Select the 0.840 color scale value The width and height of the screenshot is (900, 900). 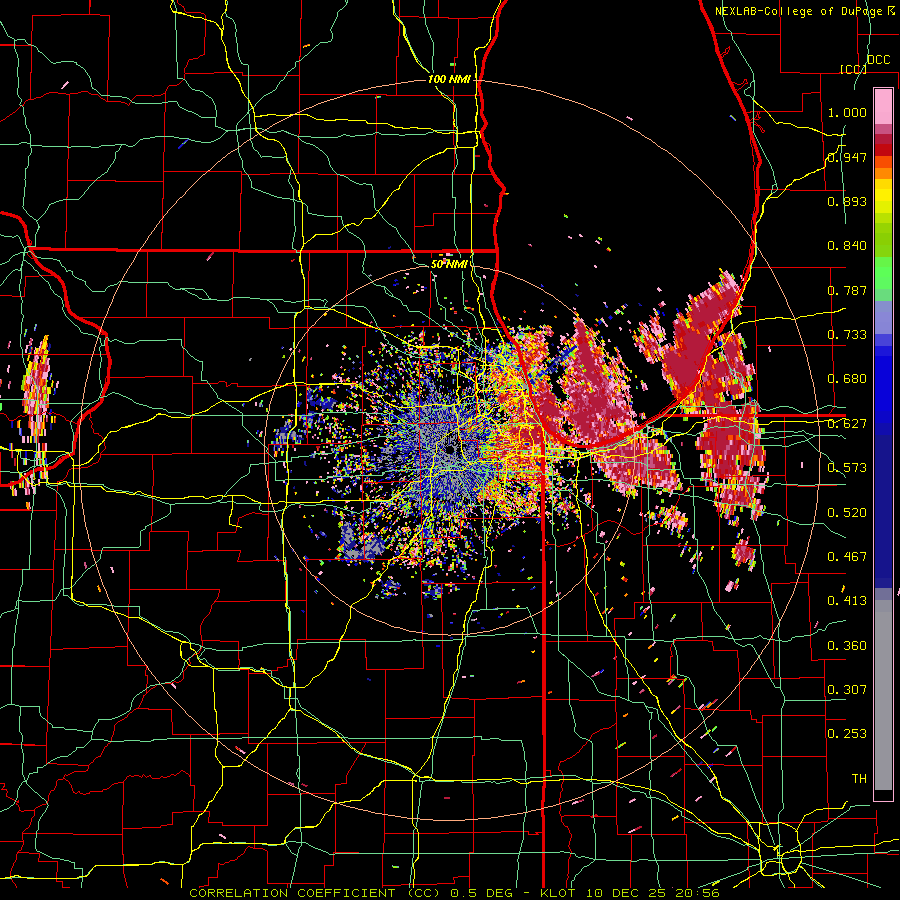click(x=847, y=246)
